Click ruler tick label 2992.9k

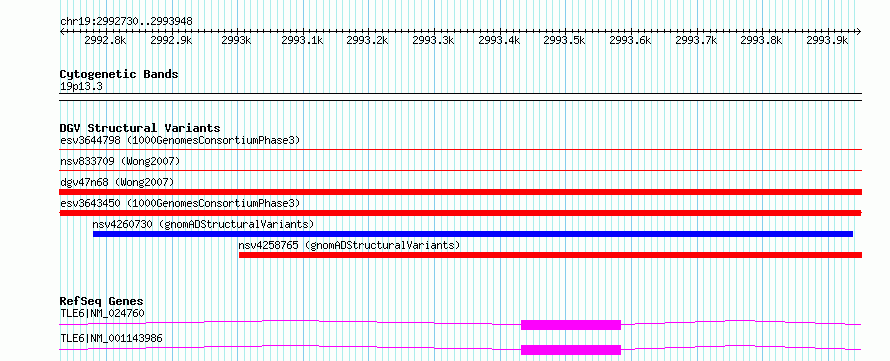171,41
